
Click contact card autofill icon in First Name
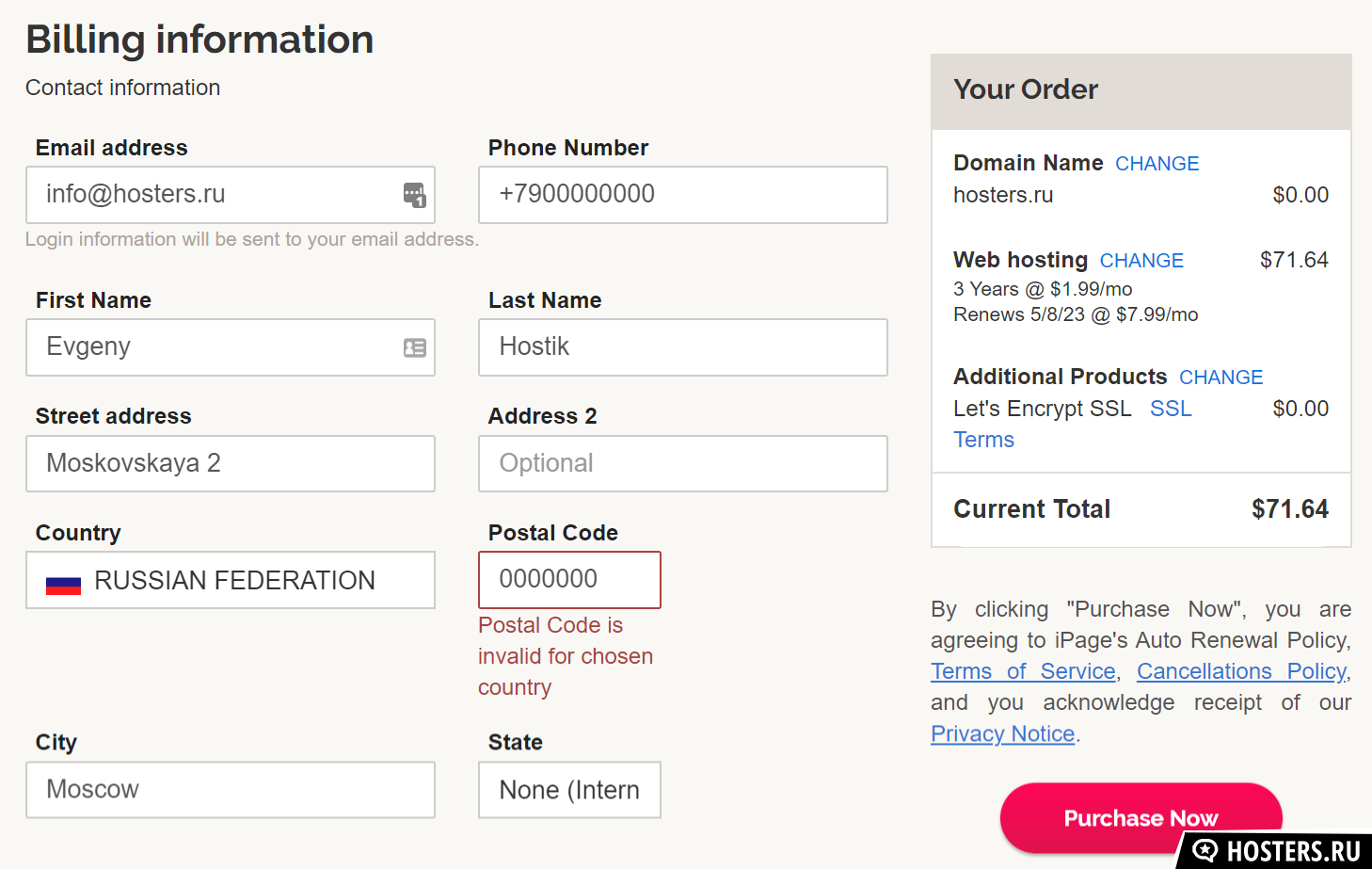coord(415,347)
